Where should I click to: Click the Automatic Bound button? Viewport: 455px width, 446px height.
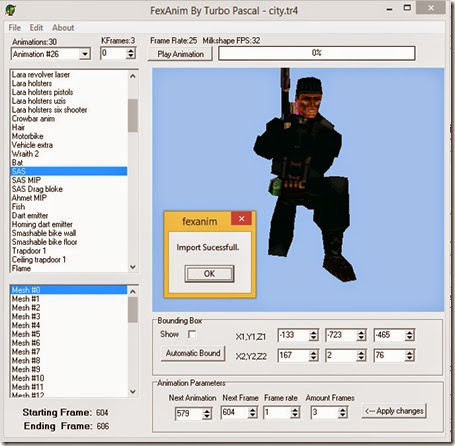point(193,353)
